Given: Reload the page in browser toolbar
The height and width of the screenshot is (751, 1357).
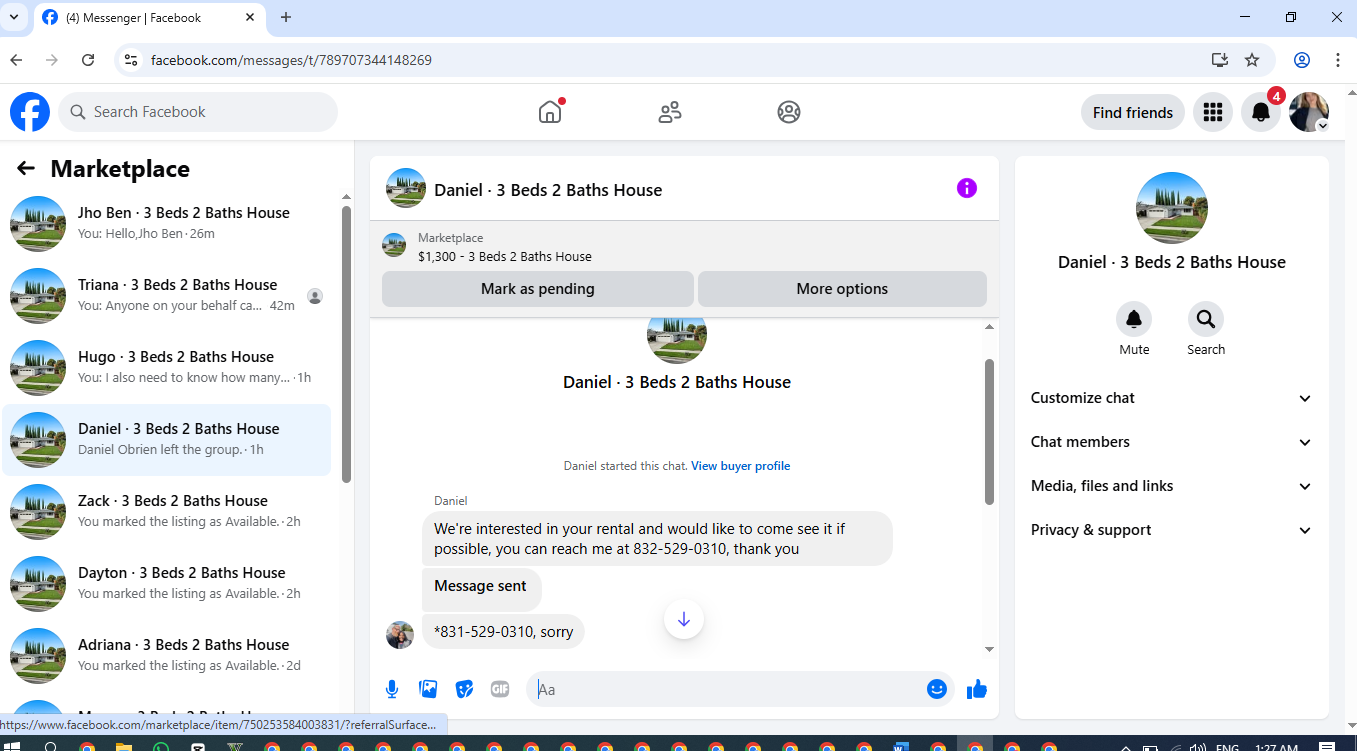Looking at the screenshot, I should click(x=88, y=60).
